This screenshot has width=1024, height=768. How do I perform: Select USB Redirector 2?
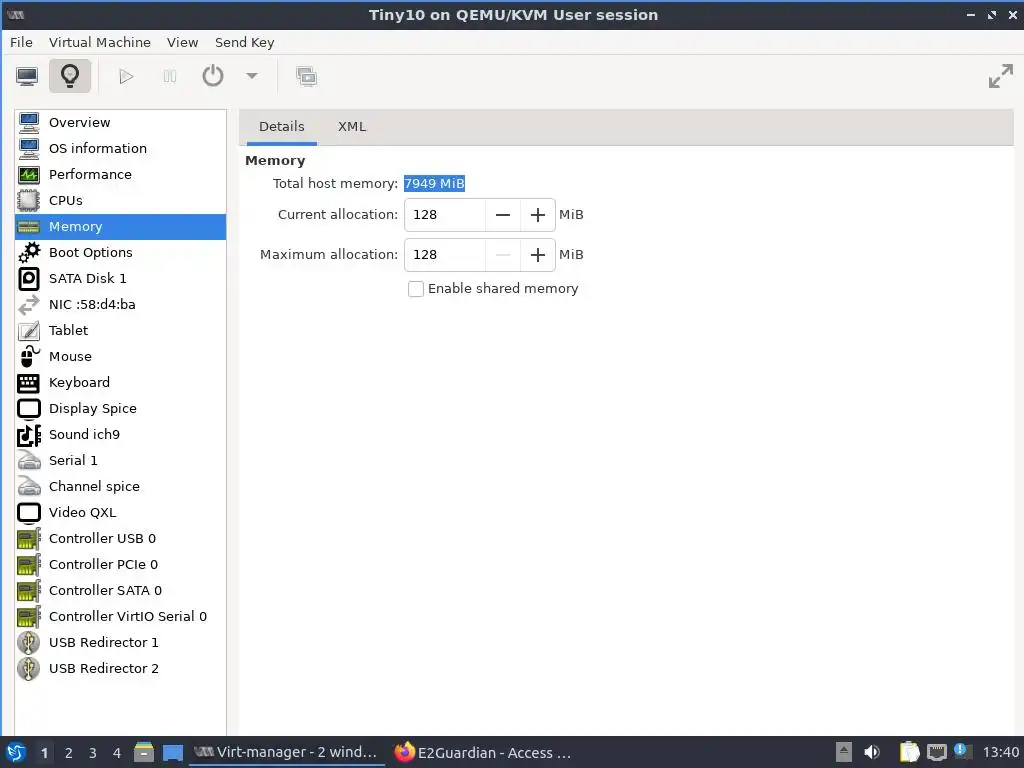pyautogui.click(x=120, y=669)
